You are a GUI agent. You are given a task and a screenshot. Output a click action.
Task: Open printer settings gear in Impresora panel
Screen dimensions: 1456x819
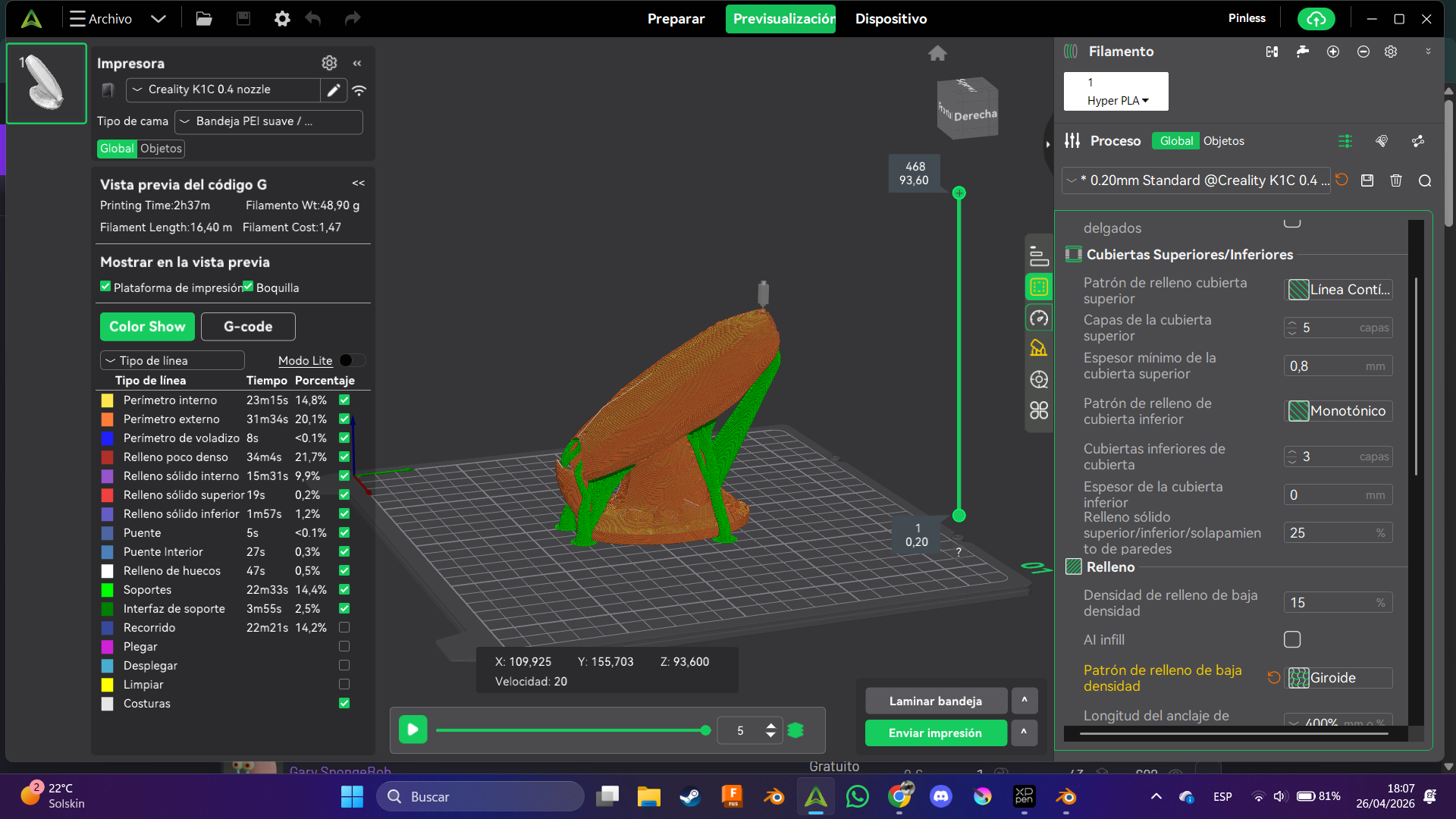[x=329, y=63]
